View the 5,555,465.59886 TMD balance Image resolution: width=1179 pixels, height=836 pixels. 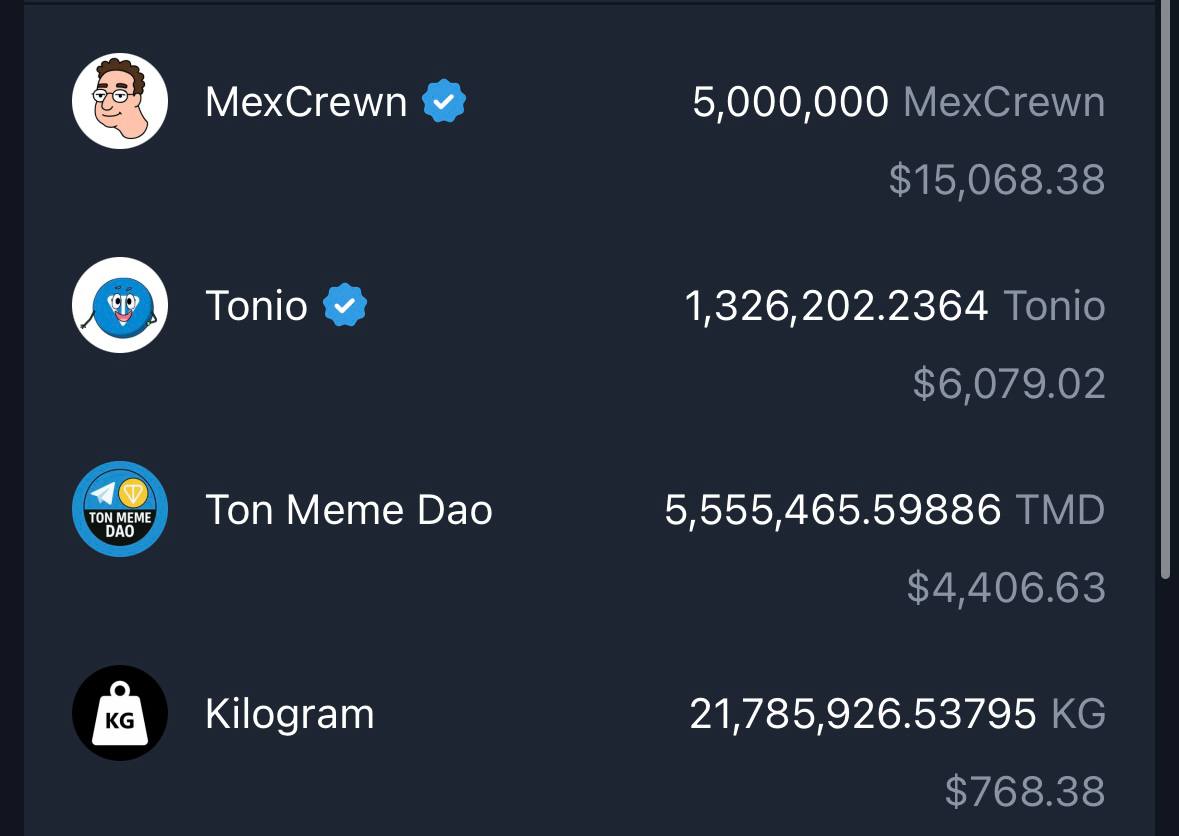click(x=885, y=510)
